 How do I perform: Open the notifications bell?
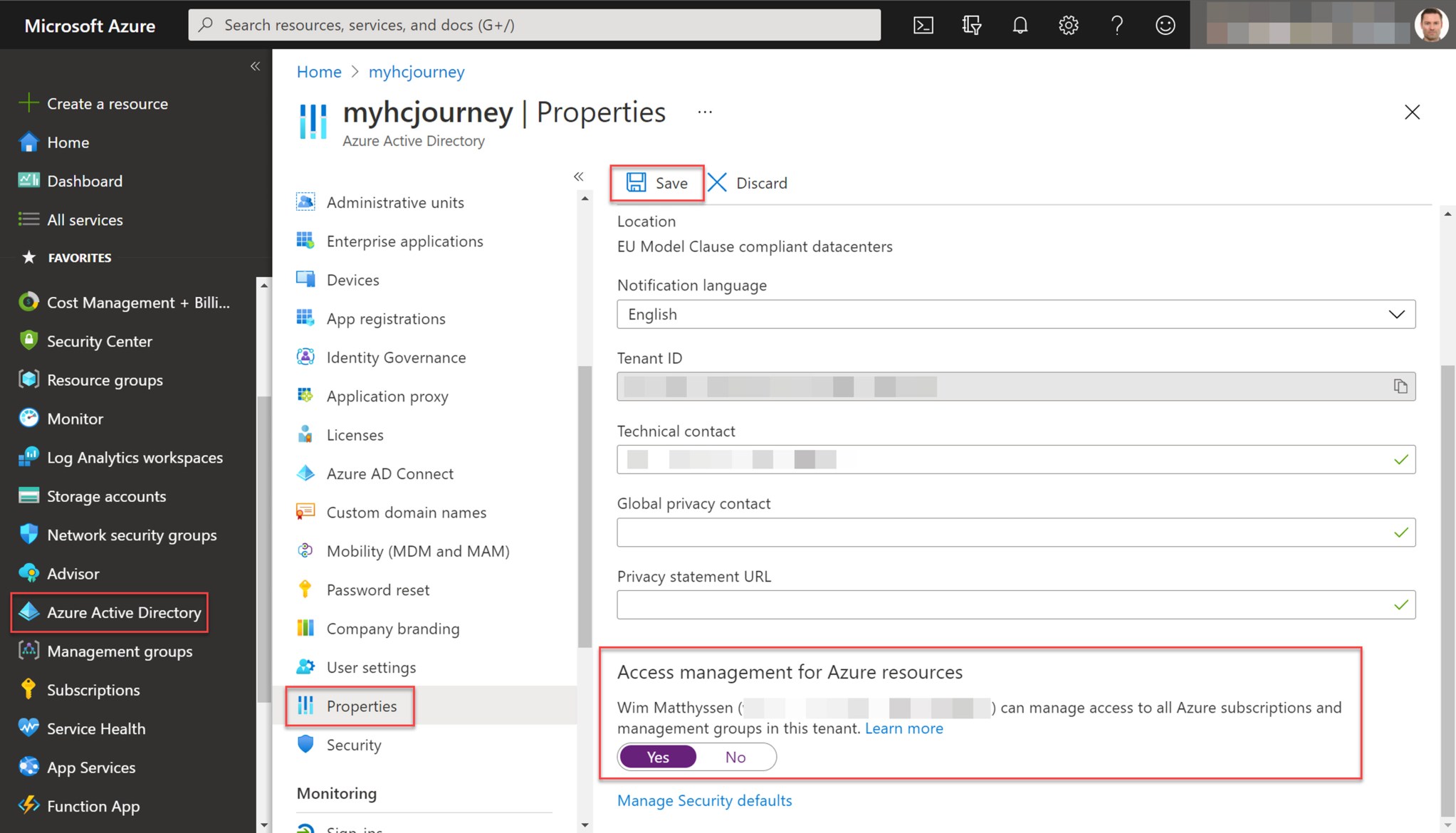pos(1020,24)
